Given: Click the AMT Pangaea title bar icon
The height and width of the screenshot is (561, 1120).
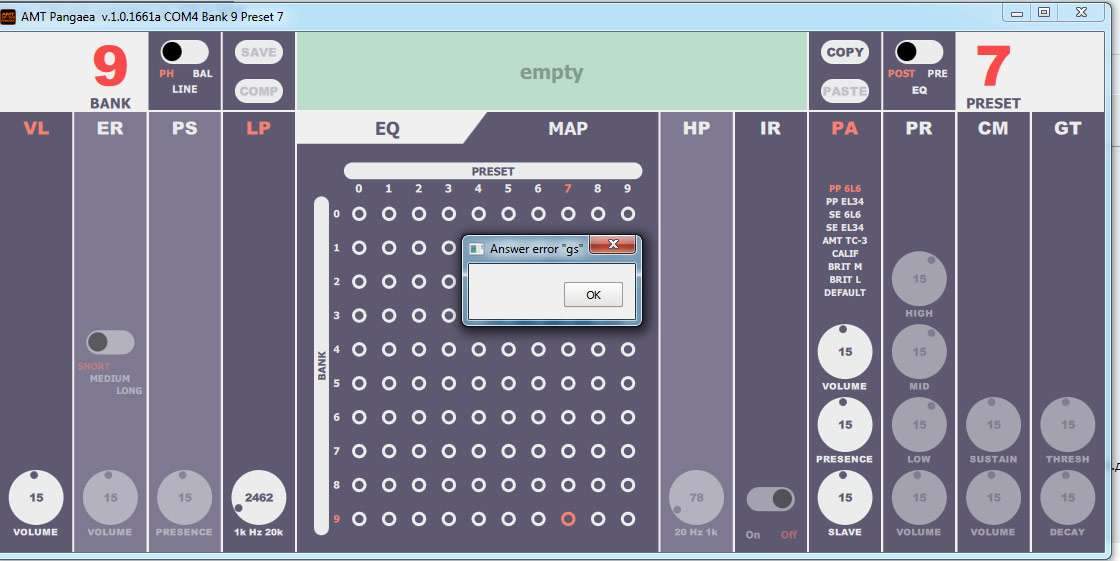Looking at the screenshot, I should click(x=9, y=16).
